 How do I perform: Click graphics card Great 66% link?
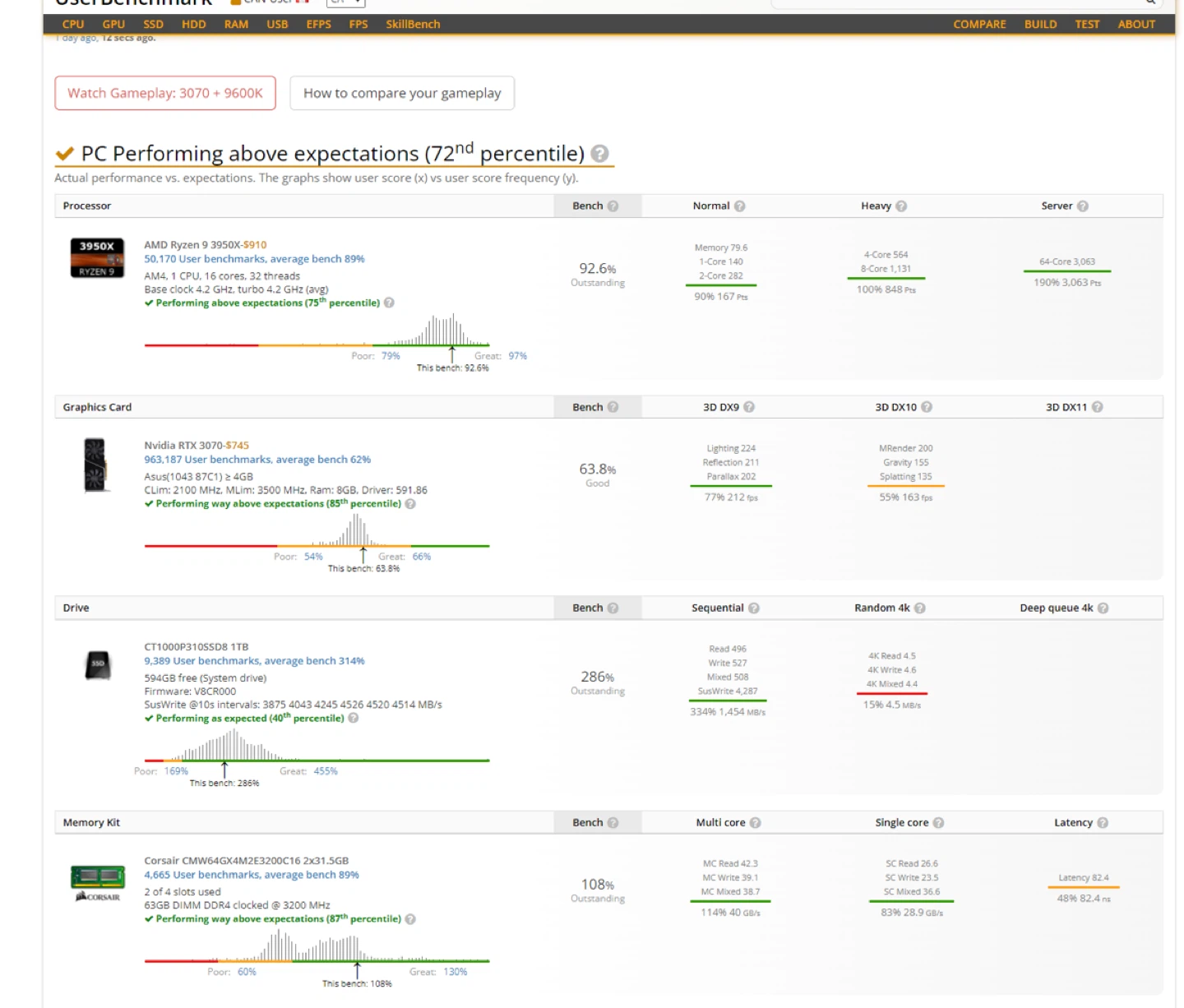tap(422, 557)
